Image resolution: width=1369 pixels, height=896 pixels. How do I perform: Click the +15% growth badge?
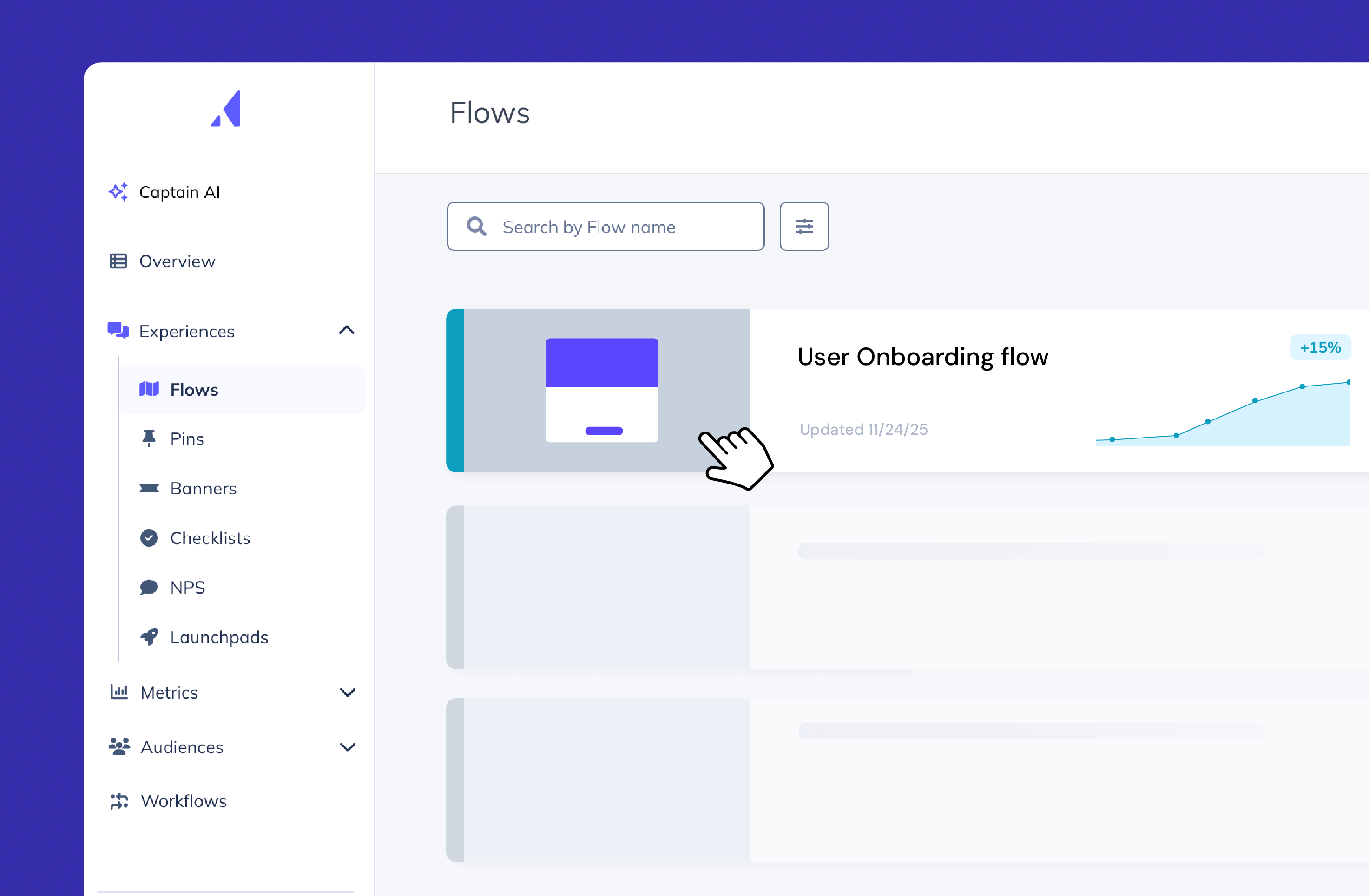pyautogui.click(x=1320, y=347)
